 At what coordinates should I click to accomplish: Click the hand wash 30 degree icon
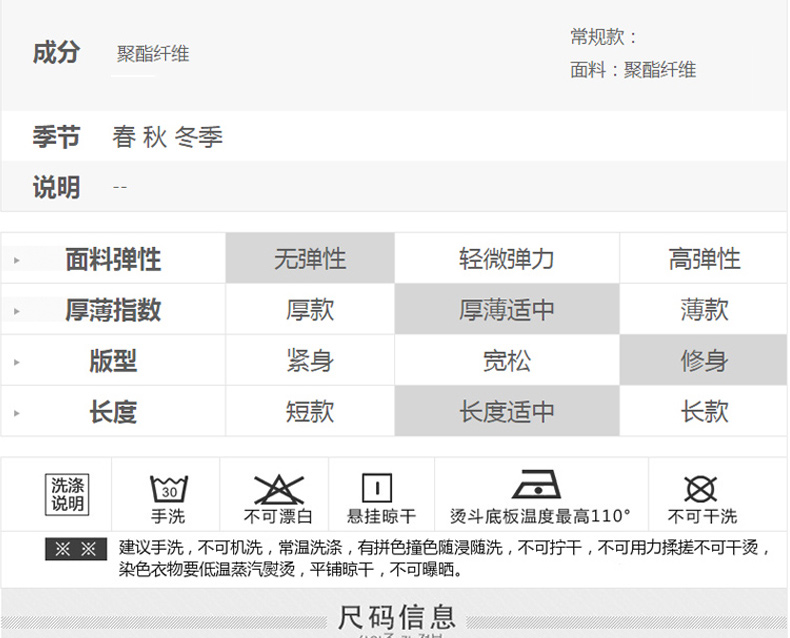pos(169,489)
